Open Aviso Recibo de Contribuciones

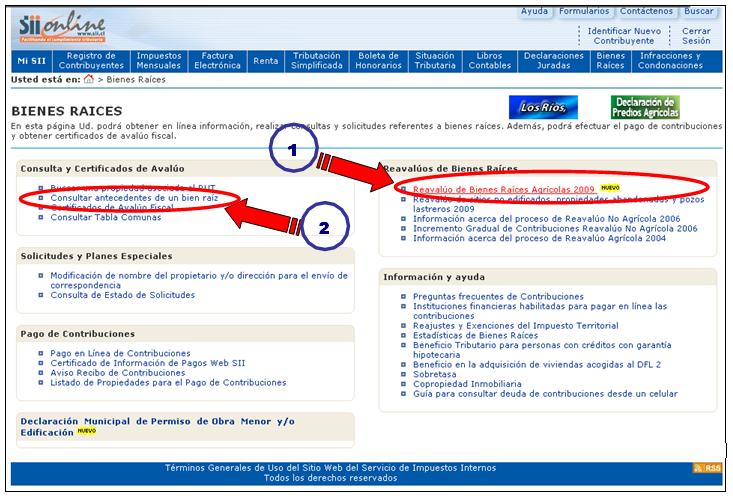tap(118, 373)
